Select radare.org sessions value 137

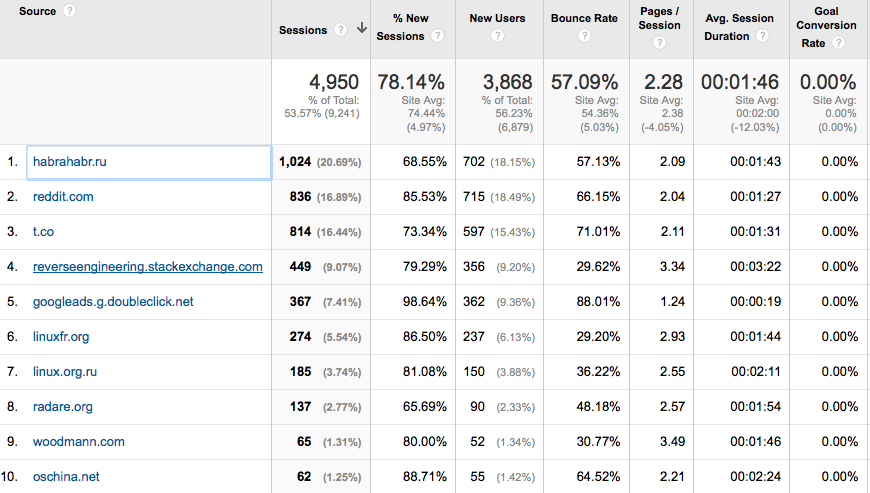coord(300,406)
